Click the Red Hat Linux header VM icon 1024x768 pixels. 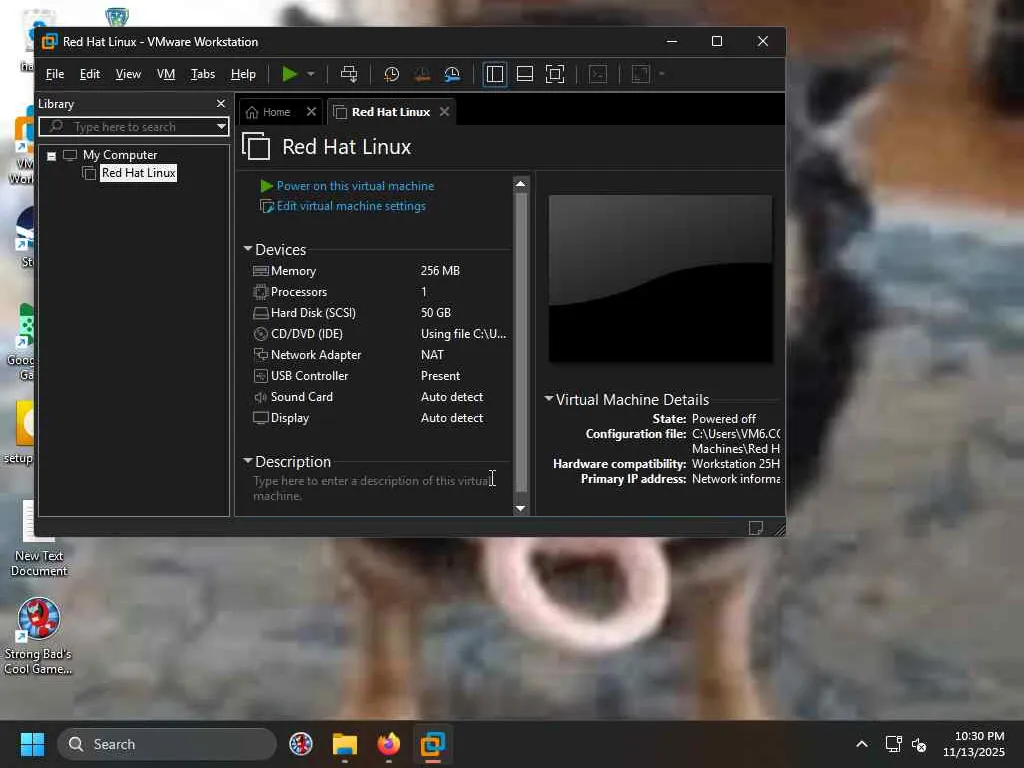256,146
